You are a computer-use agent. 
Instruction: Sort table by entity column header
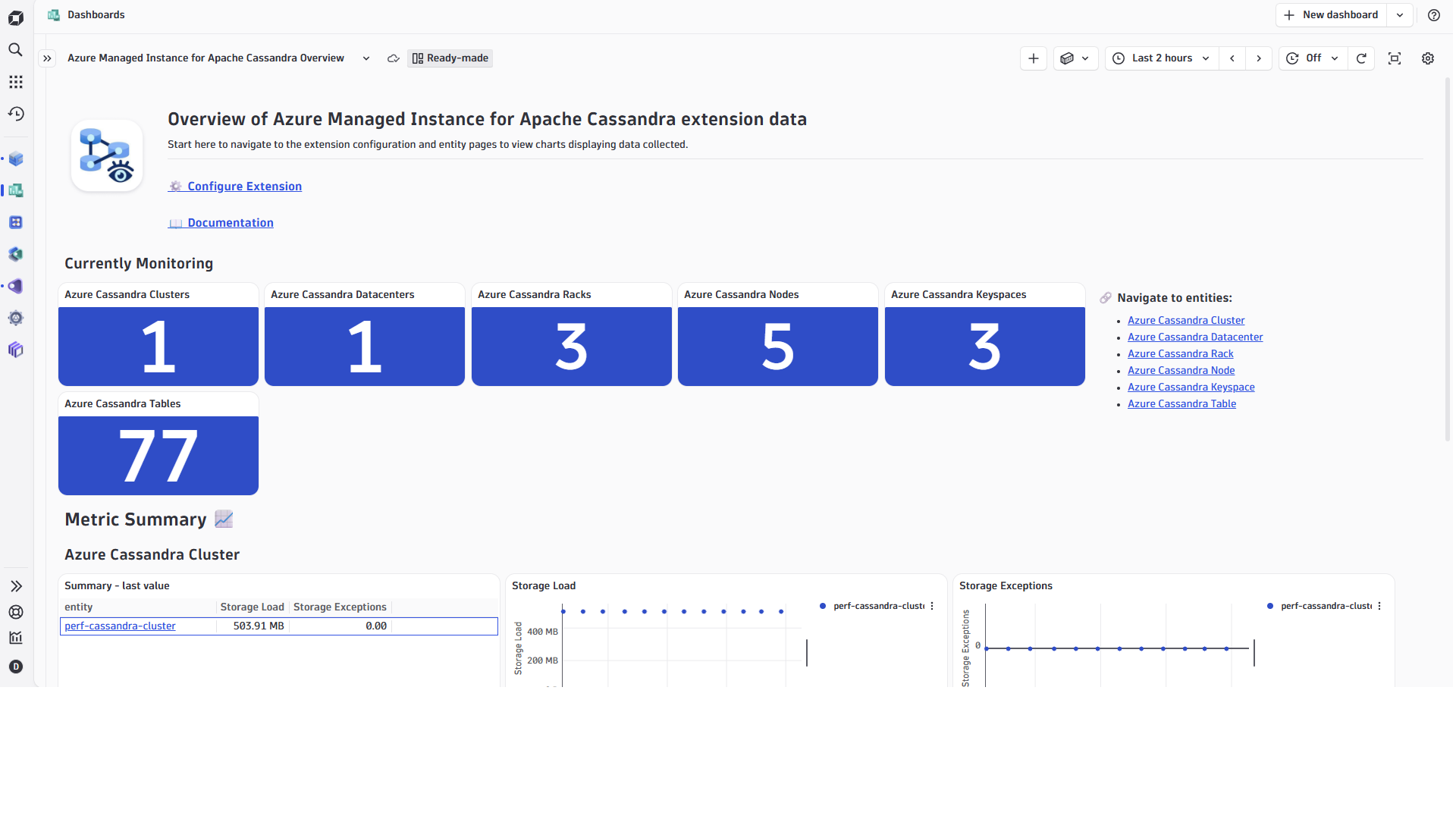[138, 607]
